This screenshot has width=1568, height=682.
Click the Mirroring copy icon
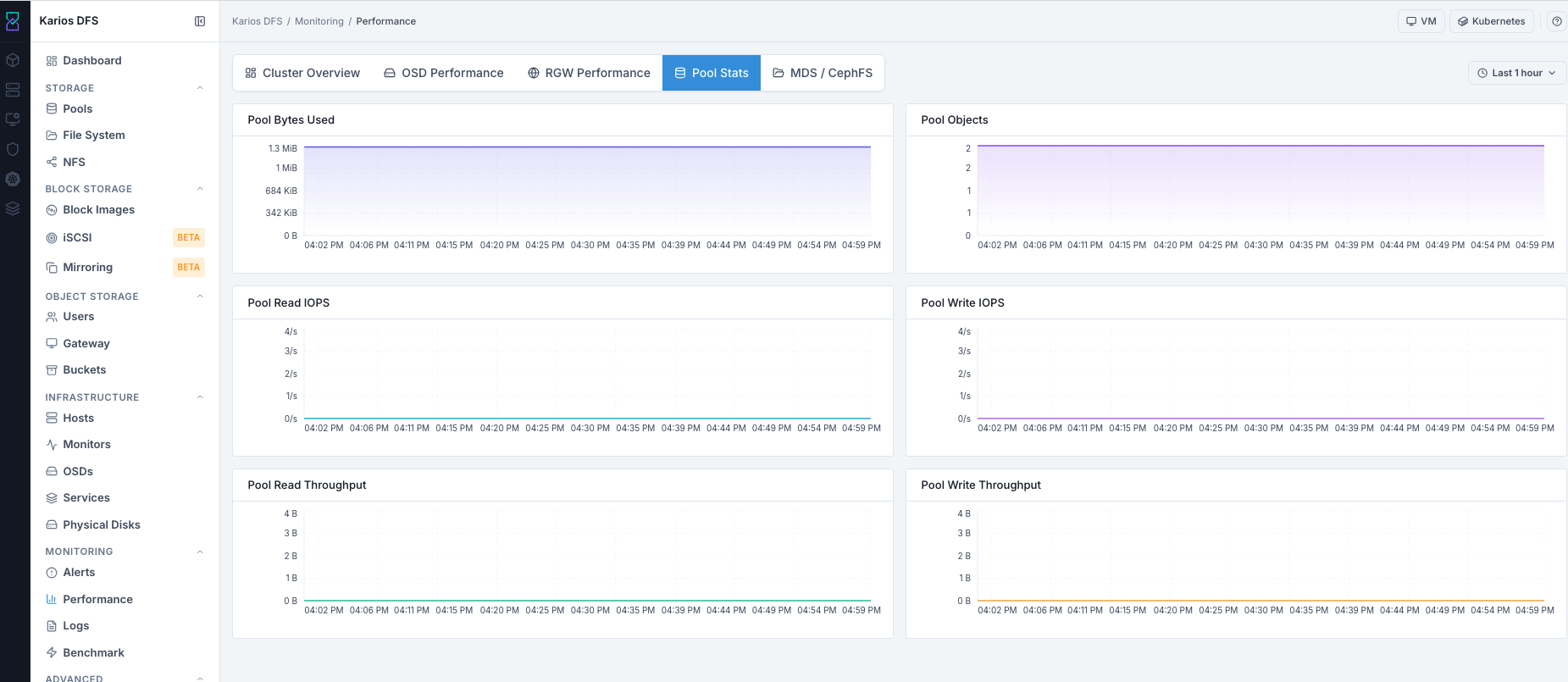(x=52, y=268)
